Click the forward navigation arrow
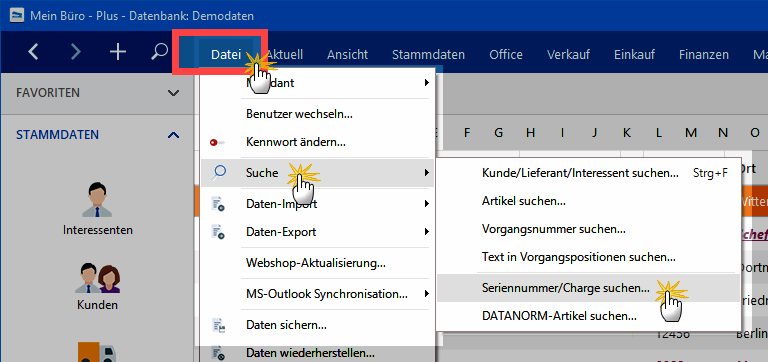This screenshot has height=362, width=768. (x=75, y=51)
